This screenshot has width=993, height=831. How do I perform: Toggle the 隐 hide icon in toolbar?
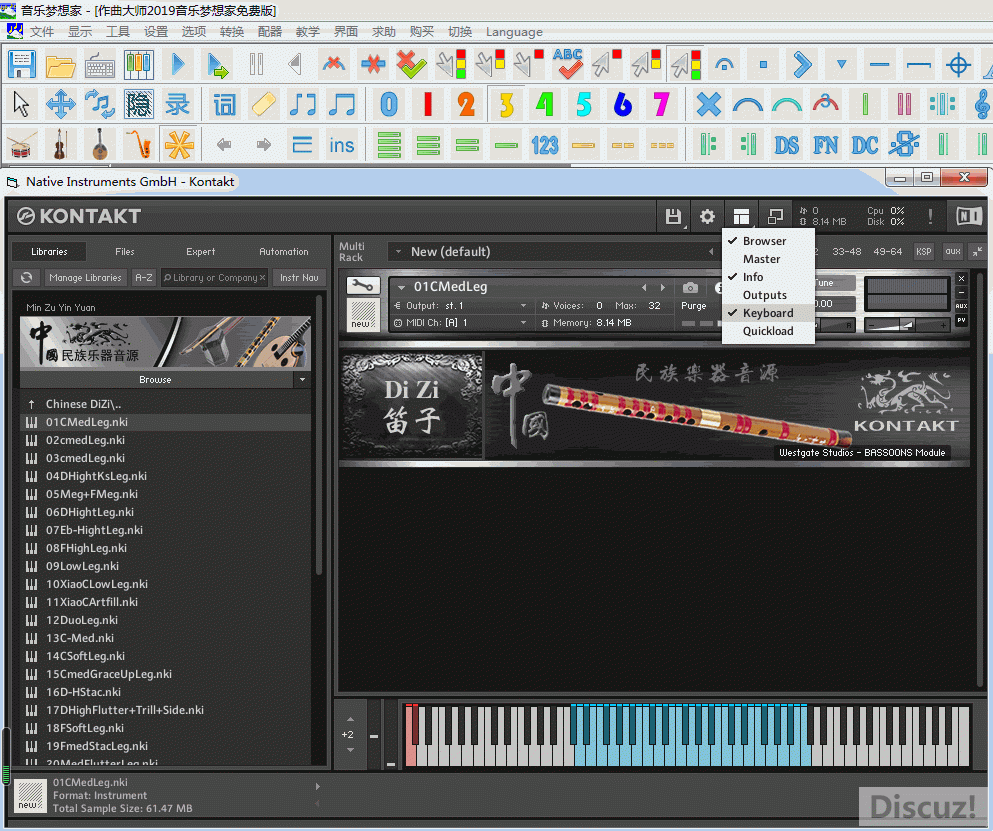(x=139, y=105)
